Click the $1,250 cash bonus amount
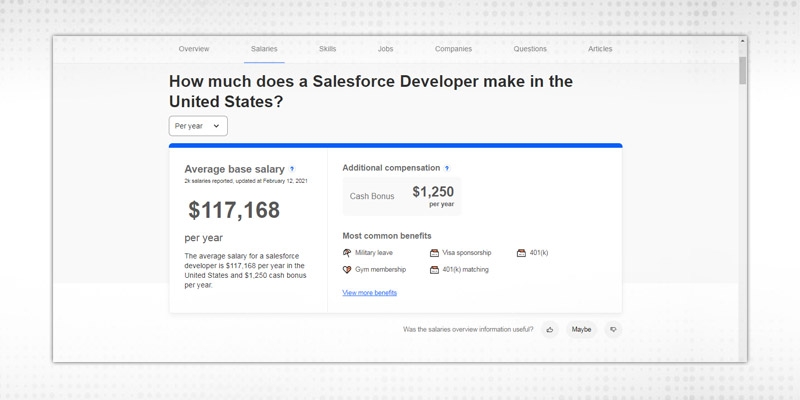 pyautogui.click(x=433, y=192)
